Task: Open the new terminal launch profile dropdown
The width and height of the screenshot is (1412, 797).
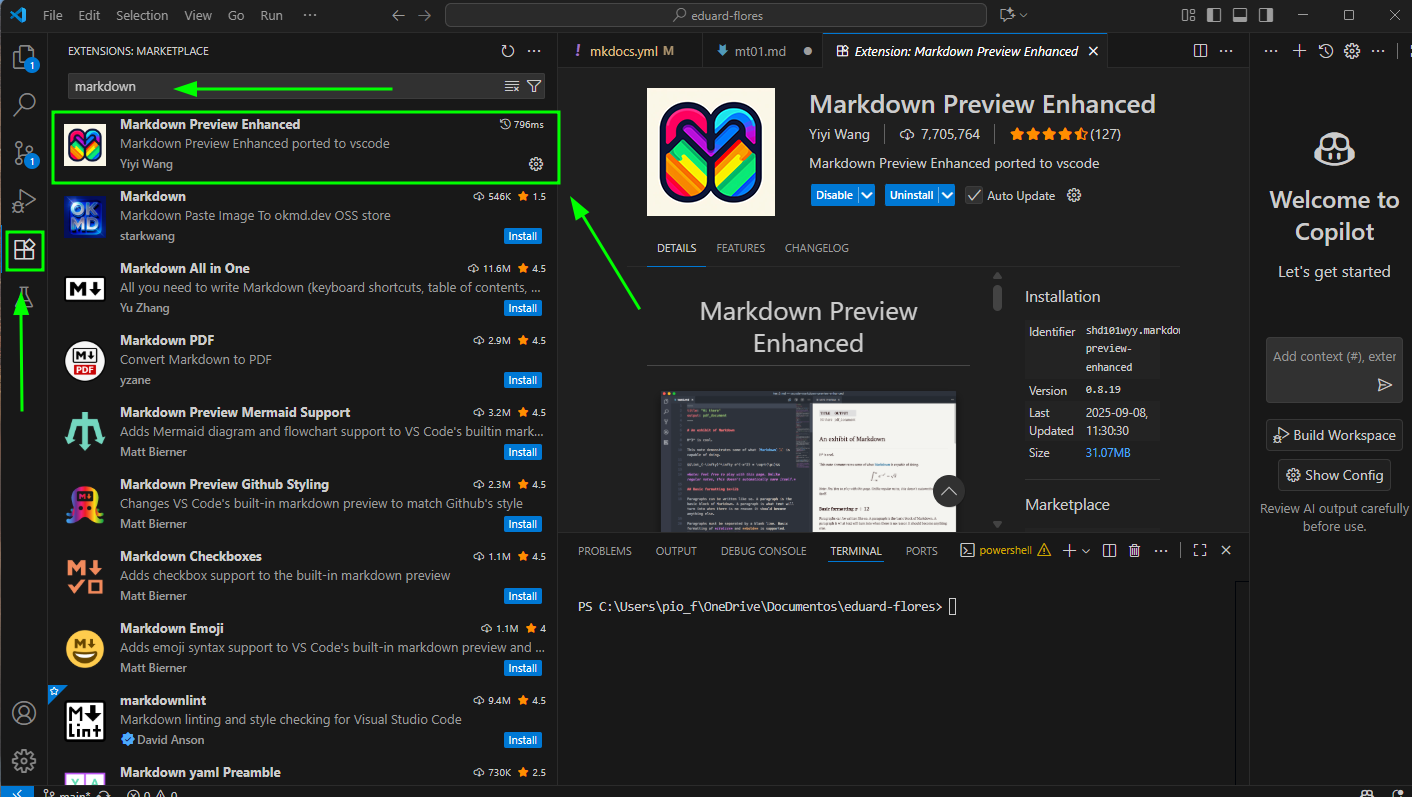Action: click(1087, 550)
